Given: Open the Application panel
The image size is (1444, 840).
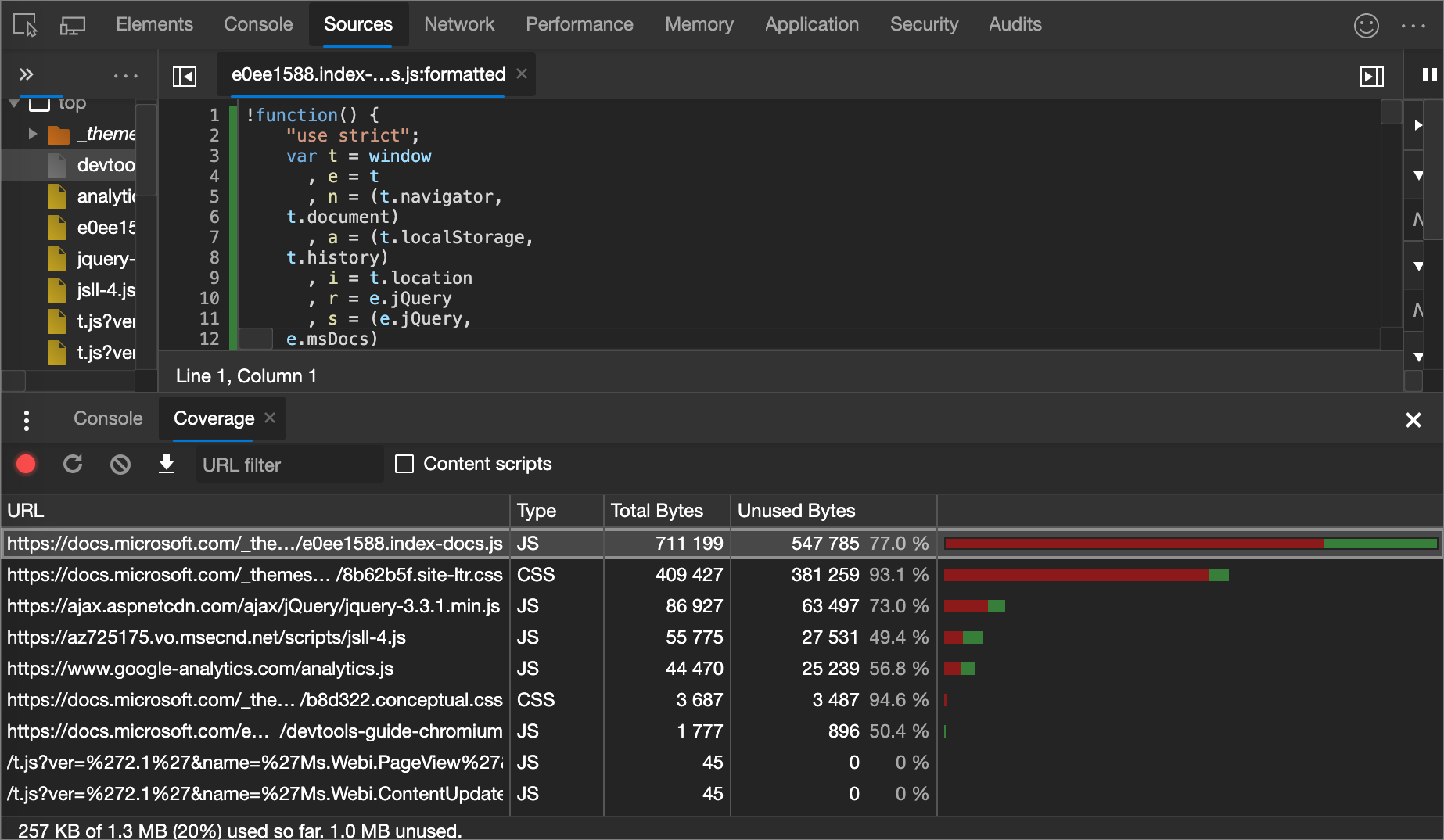Looking at the screenshot, I should (x=812, y=24).
